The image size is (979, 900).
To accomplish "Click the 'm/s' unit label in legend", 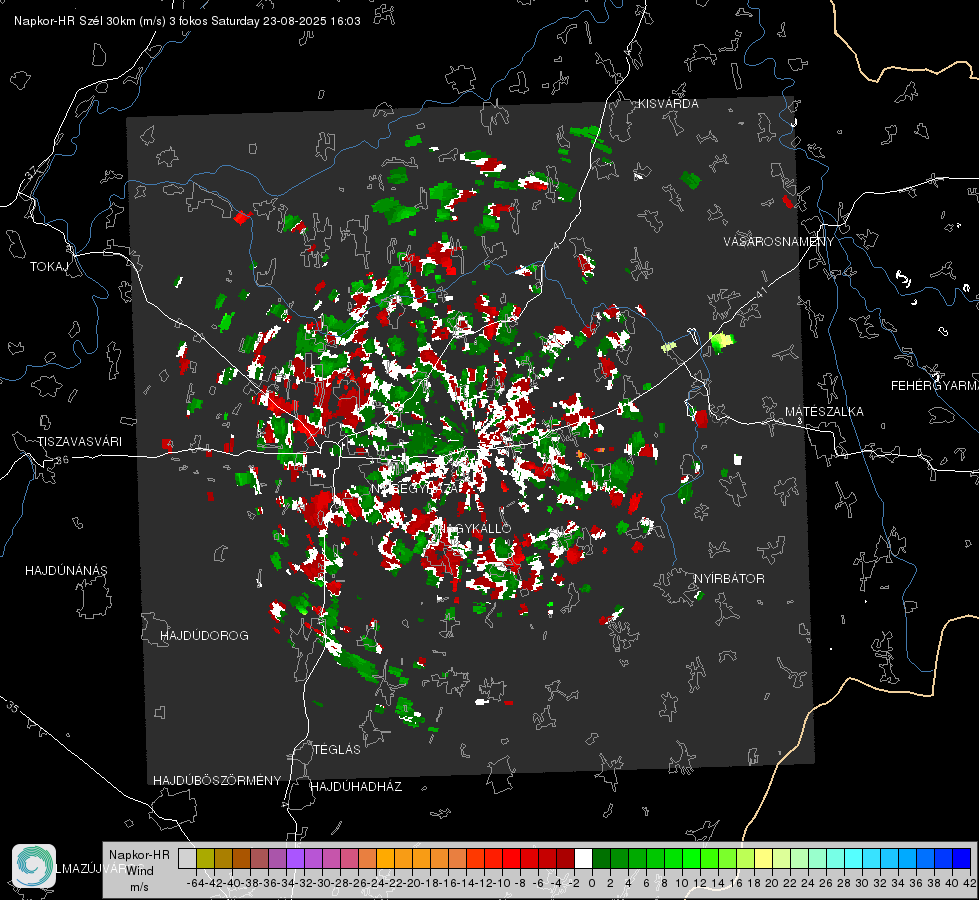I will click(x=139, y=887).
